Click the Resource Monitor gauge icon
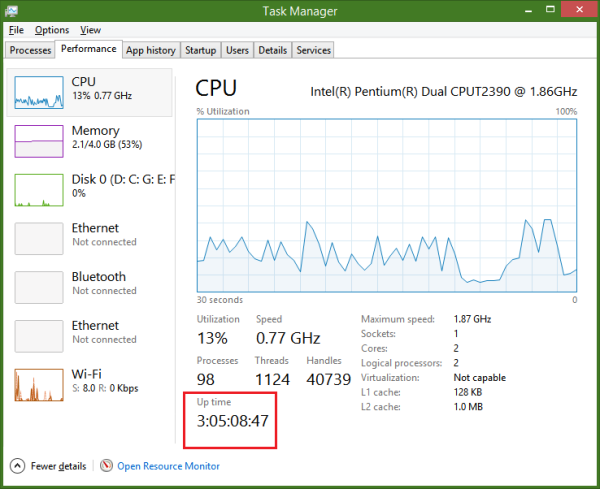Viewport: 600px width, 489px height. [106, 465]
